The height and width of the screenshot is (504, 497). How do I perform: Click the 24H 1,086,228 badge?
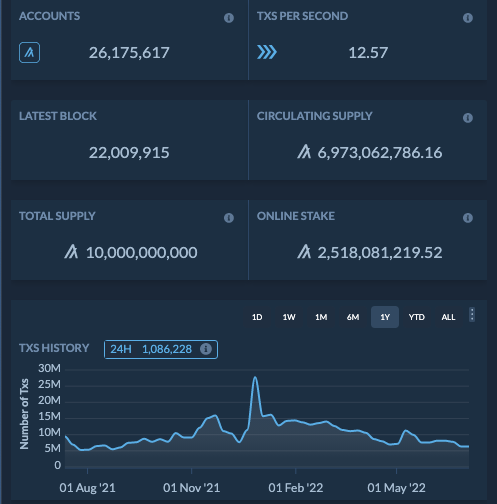coord(161,349)
